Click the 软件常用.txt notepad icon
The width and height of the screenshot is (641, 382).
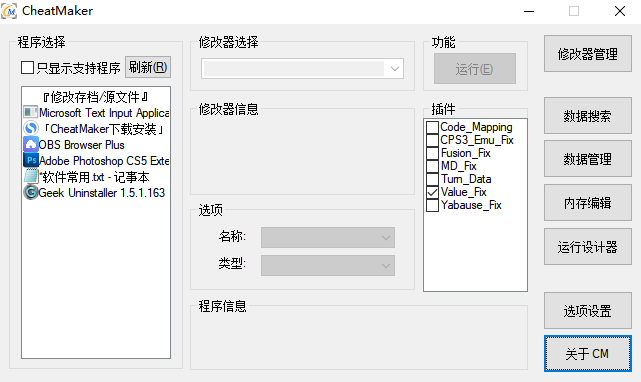click(x=31, y=176)
